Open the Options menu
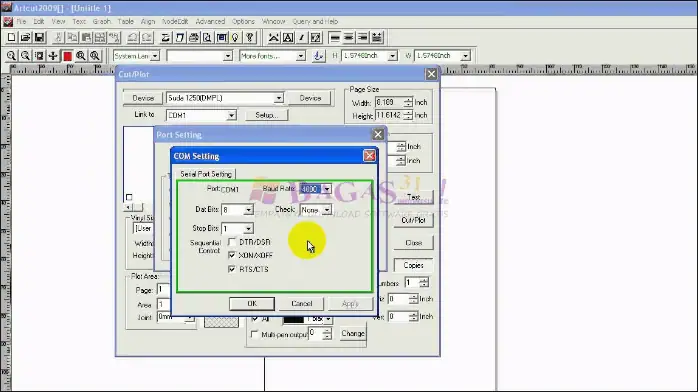The width and height of the screenshot is (698, 392). tap(243, 21)
